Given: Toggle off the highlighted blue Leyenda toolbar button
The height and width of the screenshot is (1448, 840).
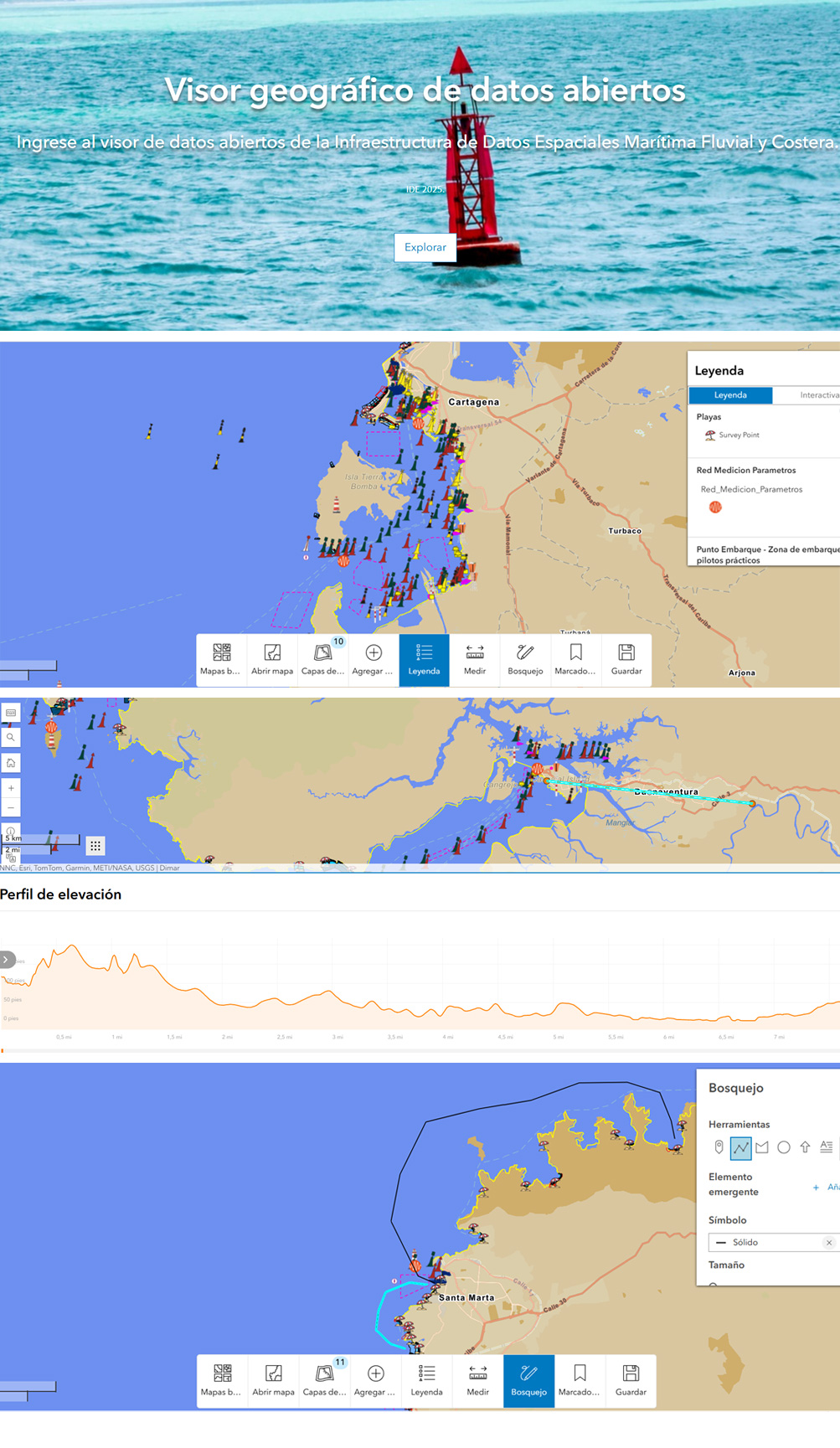Looking at the screenshot, I should (x=424, y=660).
